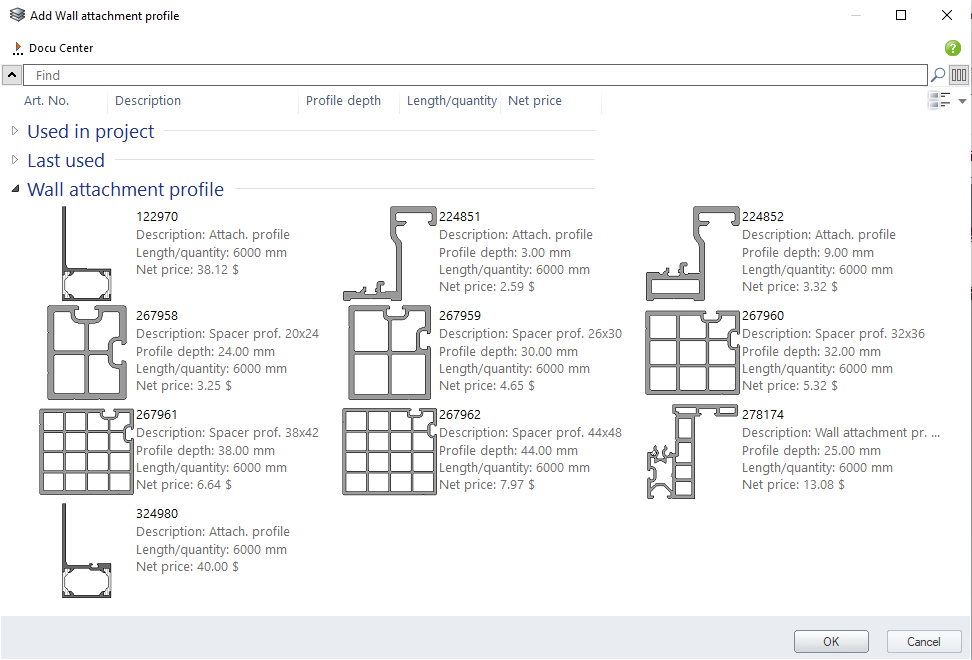The height and width of the screenshot is (660, 972).
Task: Collapse the search bar with arrow button
Action: 11,75
